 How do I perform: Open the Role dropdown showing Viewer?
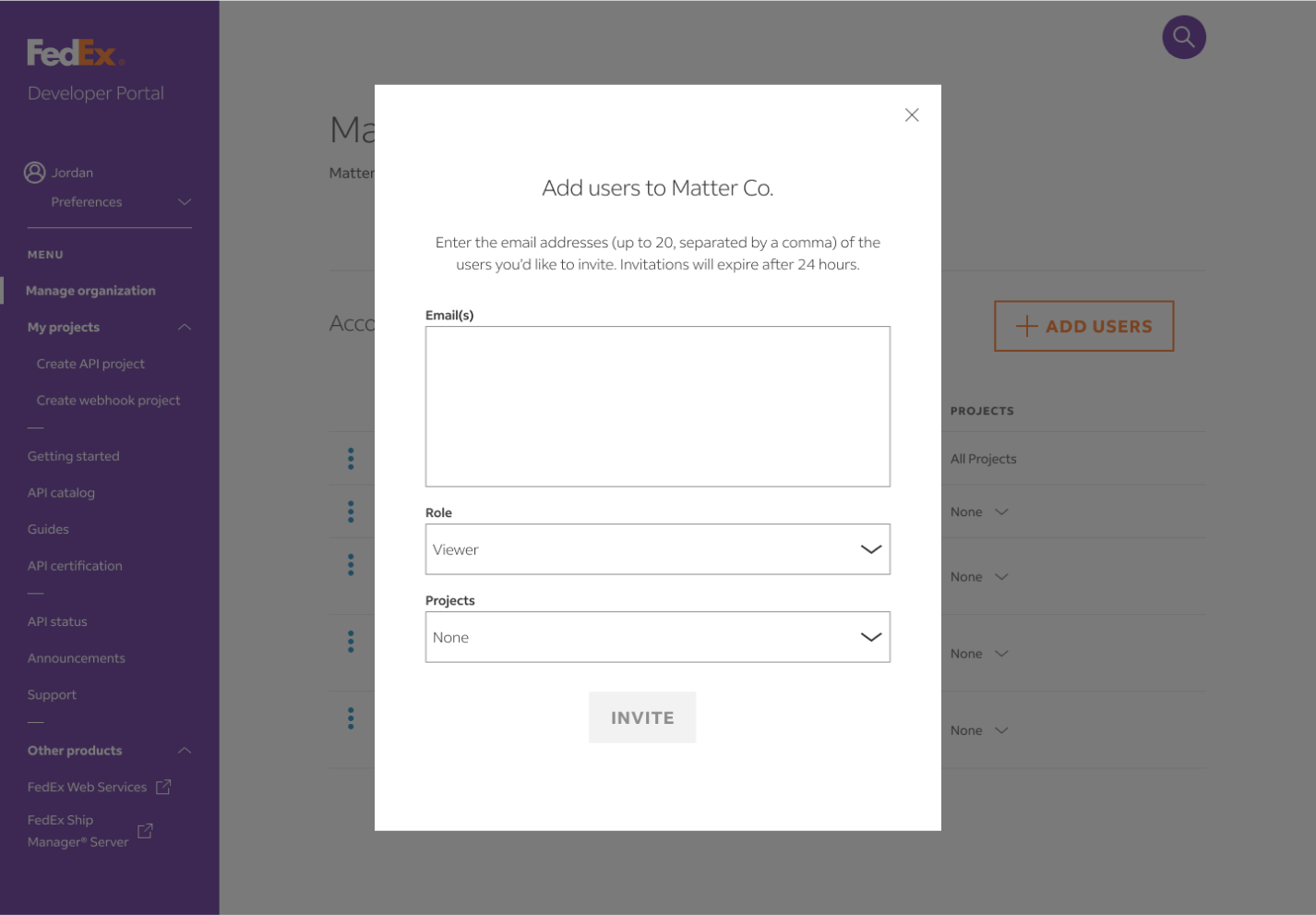point(657,549)
